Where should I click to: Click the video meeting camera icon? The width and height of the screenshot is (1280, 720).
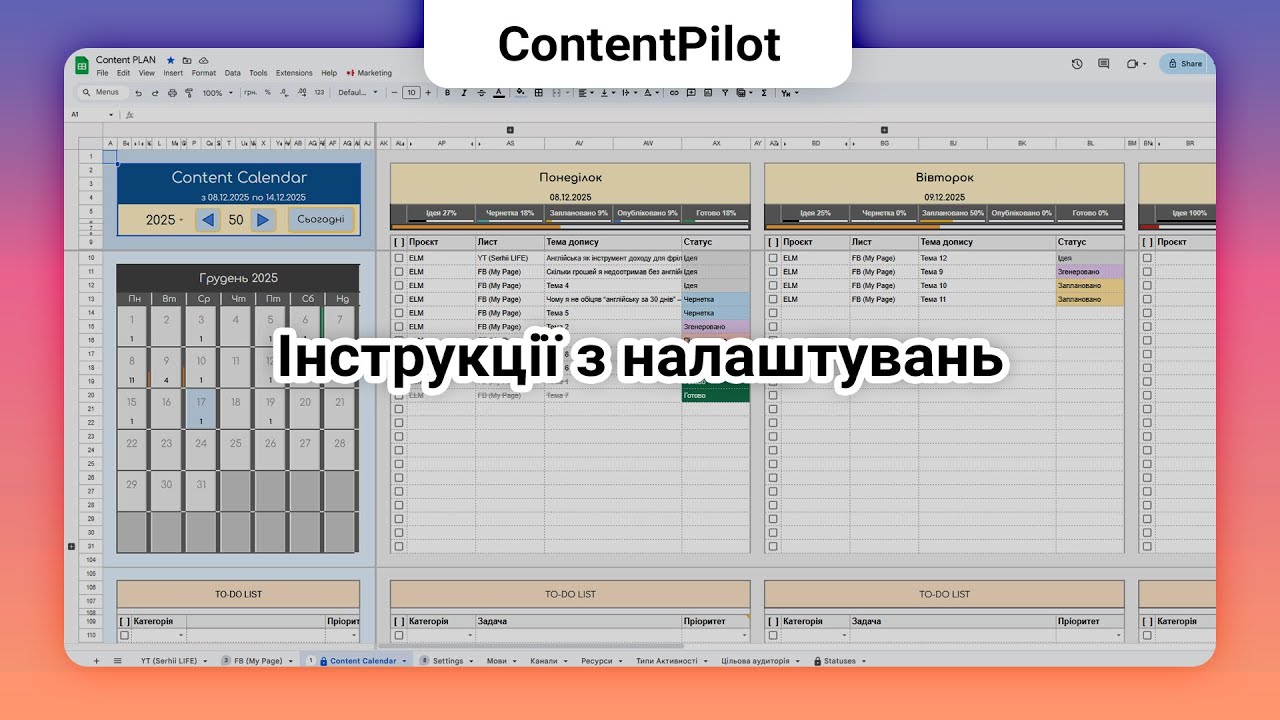coord(1133,63)
